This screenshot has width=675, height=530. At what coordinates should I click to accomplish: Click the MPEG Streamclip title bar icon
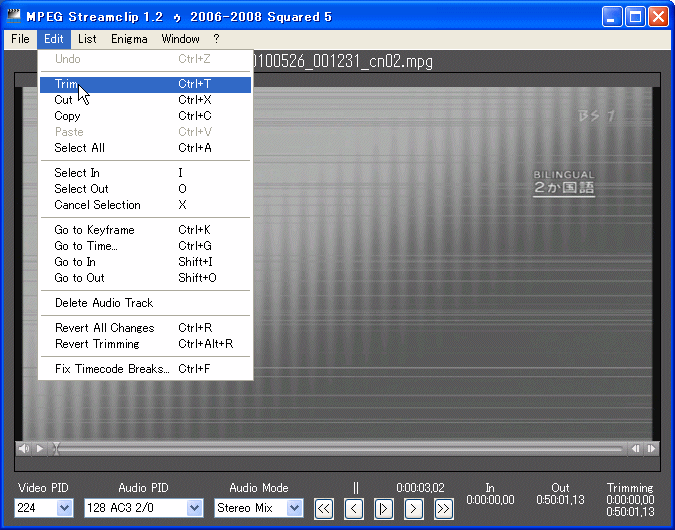pos(15,16)
